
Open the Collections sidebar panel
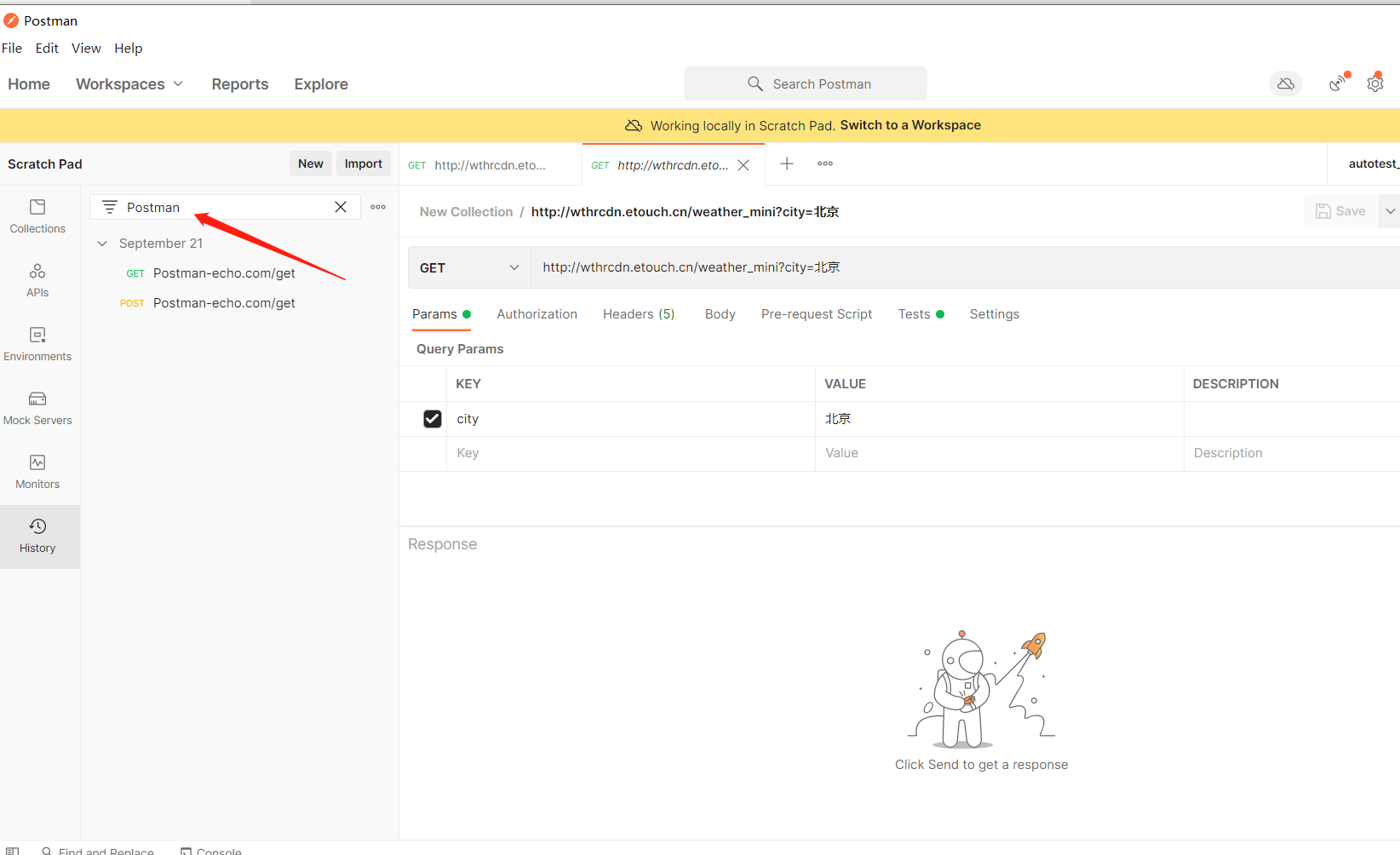coord(37,216)
